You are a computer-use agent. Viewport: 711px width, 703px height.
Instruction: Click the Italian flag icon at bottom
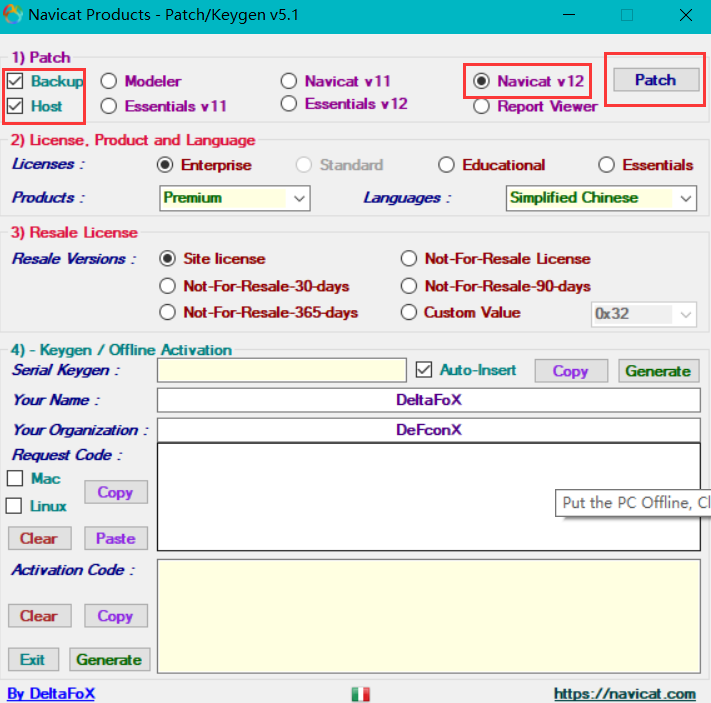tap(360, 694)
